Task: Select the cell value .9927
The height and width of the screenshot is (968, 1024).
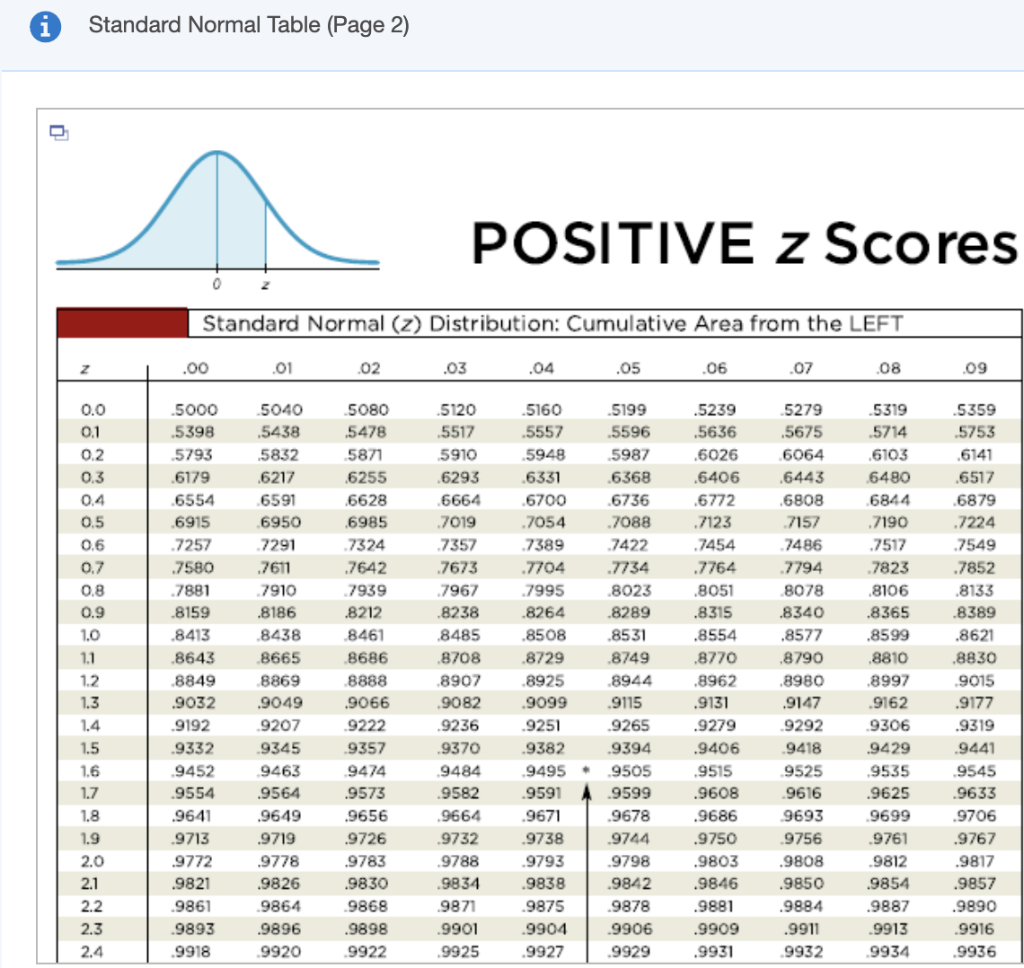Action: (543, 952)
